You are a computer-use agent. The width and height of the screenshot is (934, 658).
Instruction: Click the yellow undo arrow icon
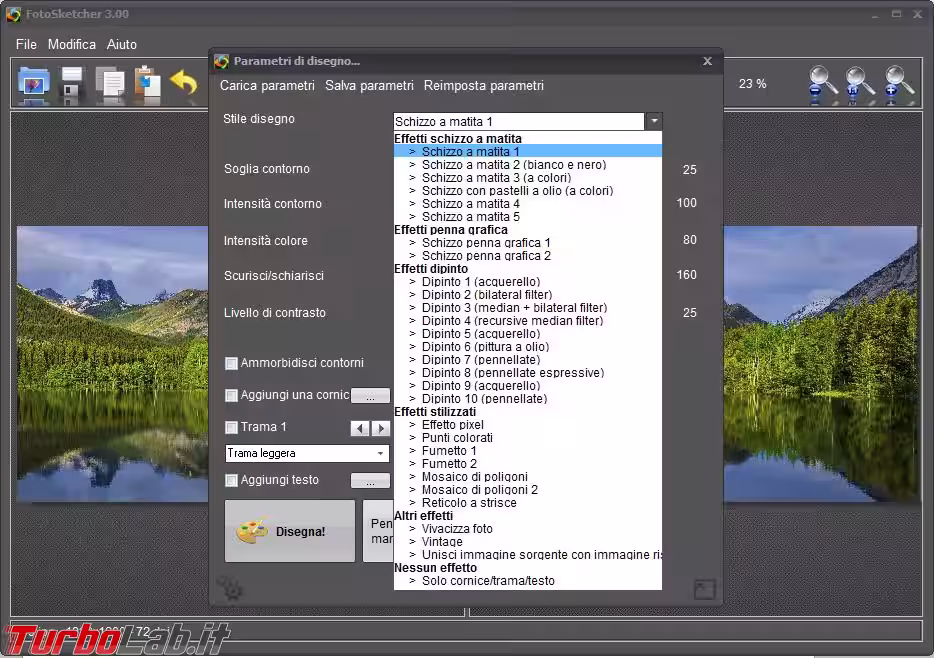pos(184,84)
